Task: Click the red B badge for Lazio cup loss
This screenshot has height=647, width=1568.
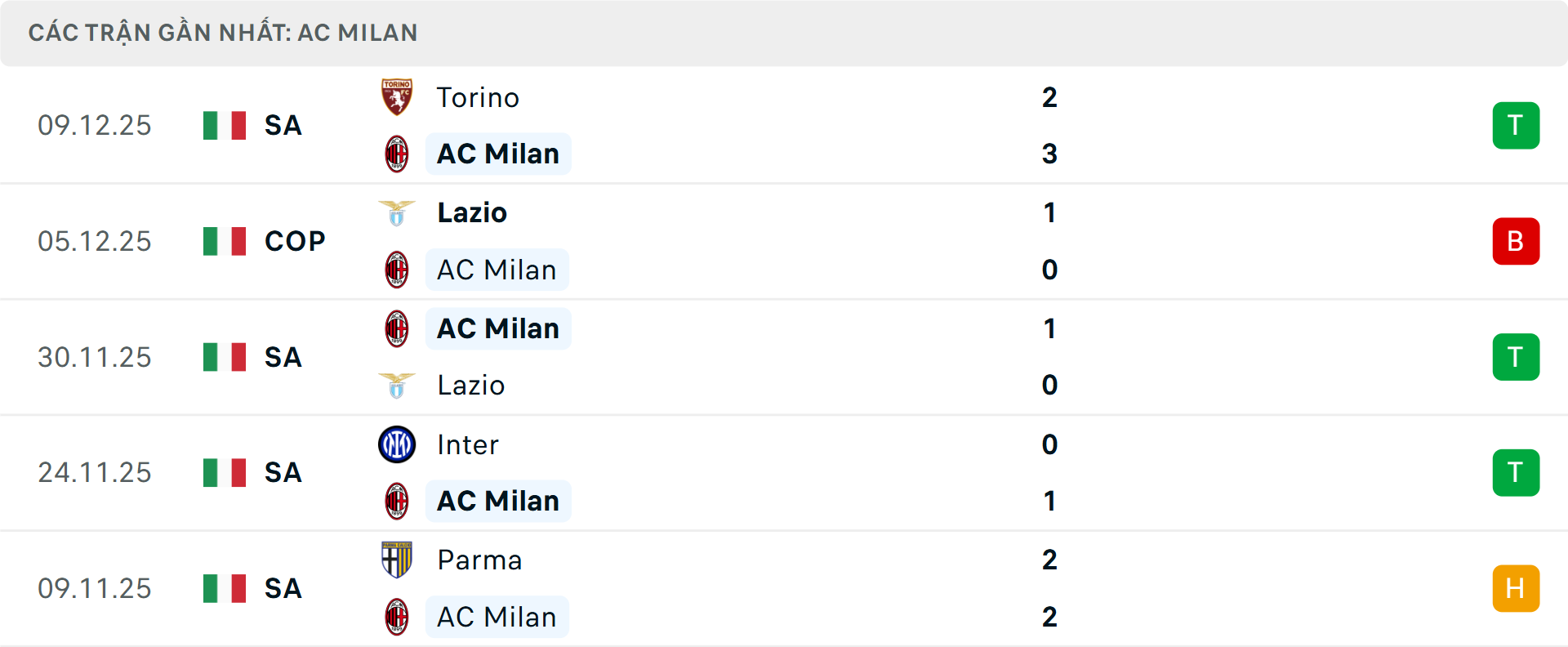Action: pyautogui.click(x=1516, y=241)
